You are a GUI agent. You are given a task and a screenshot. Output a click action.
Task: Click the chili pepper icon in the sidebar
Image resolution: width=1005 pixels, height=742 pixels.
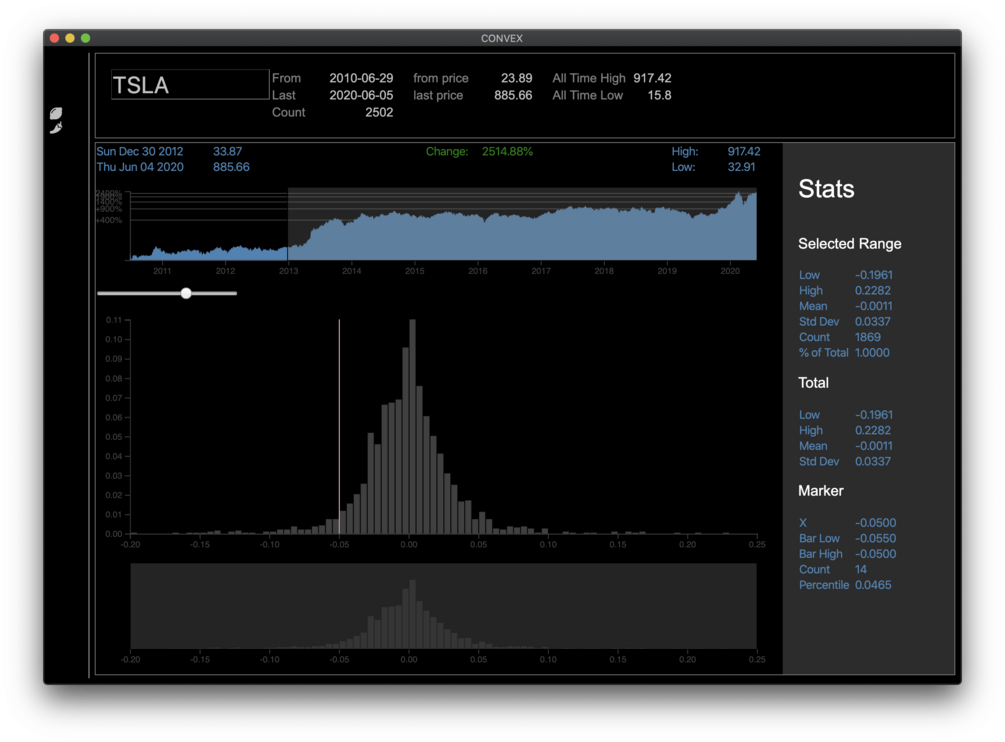point(56,128)
